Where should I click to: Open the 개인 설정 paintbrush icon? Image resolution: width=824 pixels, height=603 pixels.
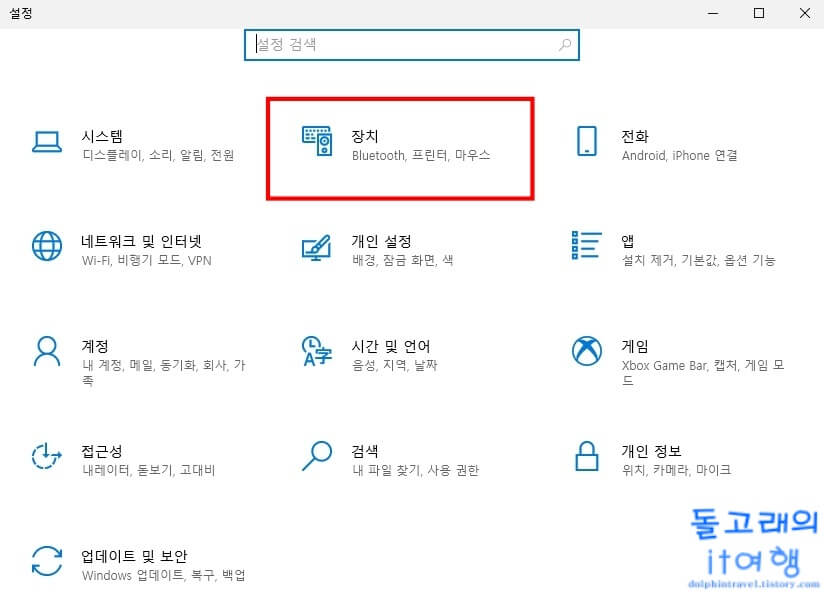(316, 248)
